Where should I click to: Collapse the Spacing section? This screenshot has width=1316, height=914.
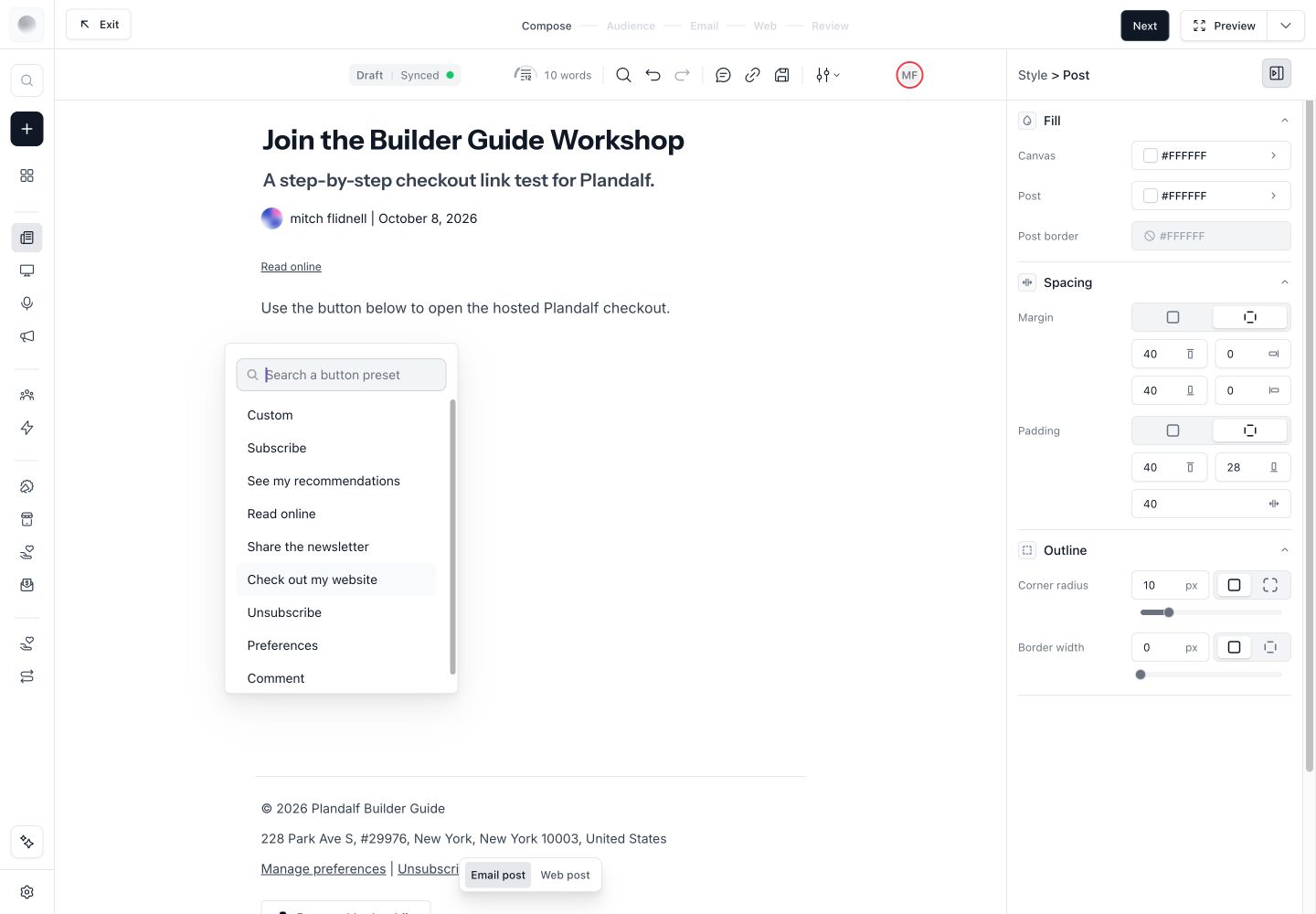pos(1284,282)
